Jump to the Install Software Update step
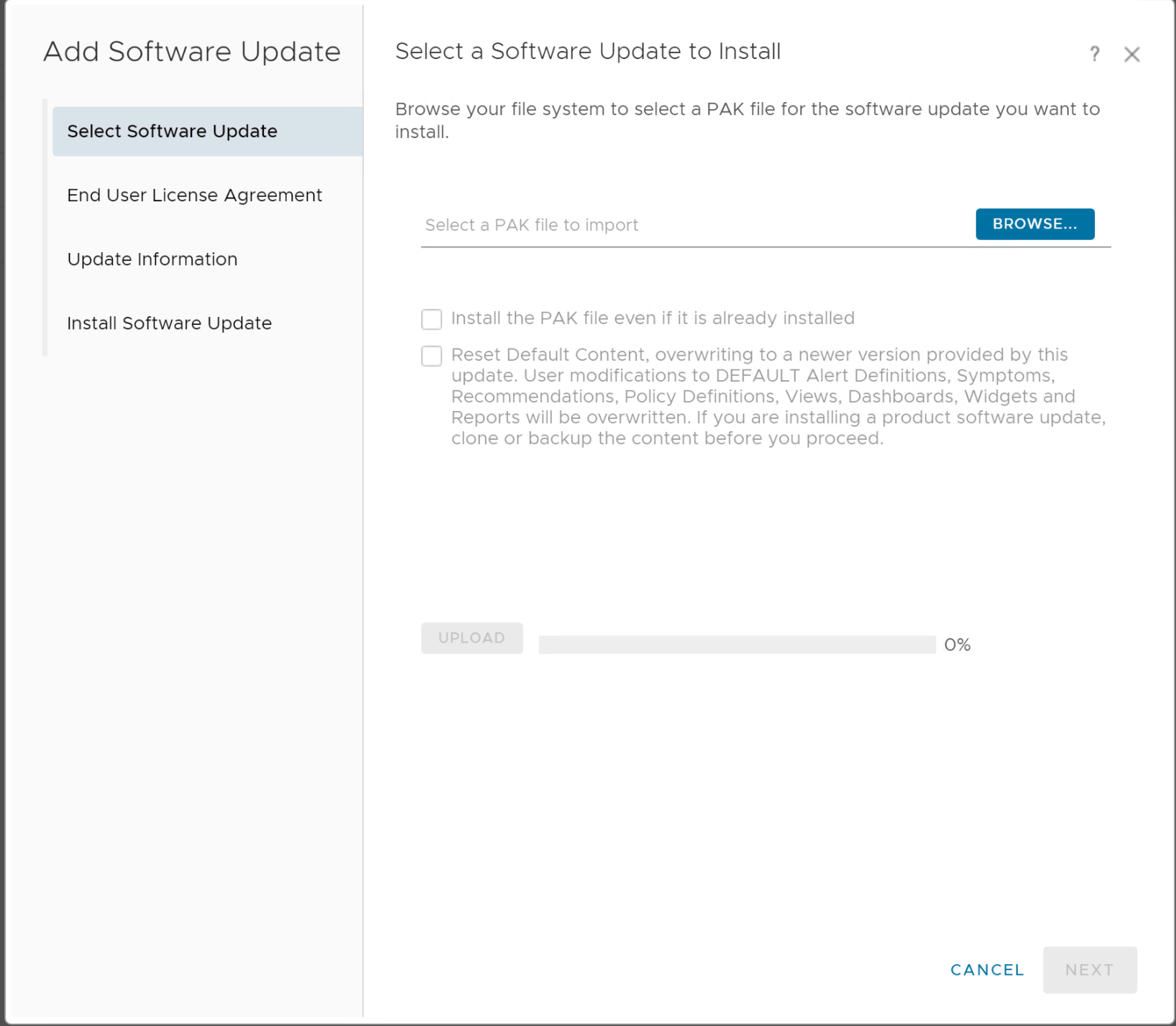Viewport: 1176px width, 1026px height. tap(169, 323)
